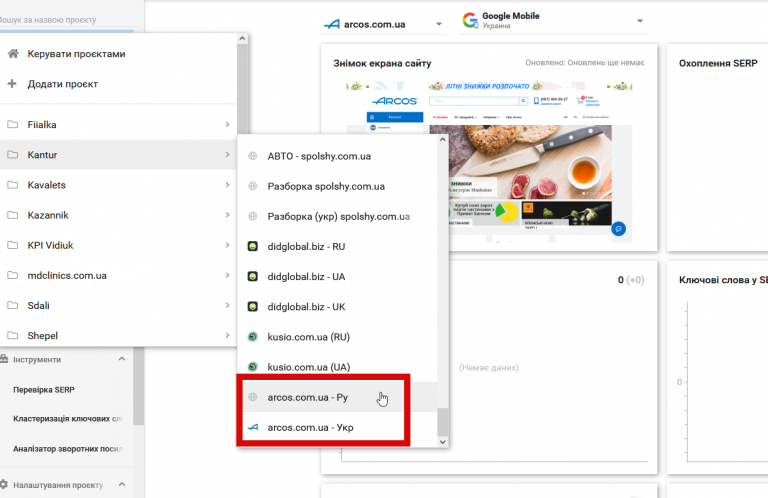Click the plus icon for Додати проєкт
The image size is (768, 498).
coord(12,84)
